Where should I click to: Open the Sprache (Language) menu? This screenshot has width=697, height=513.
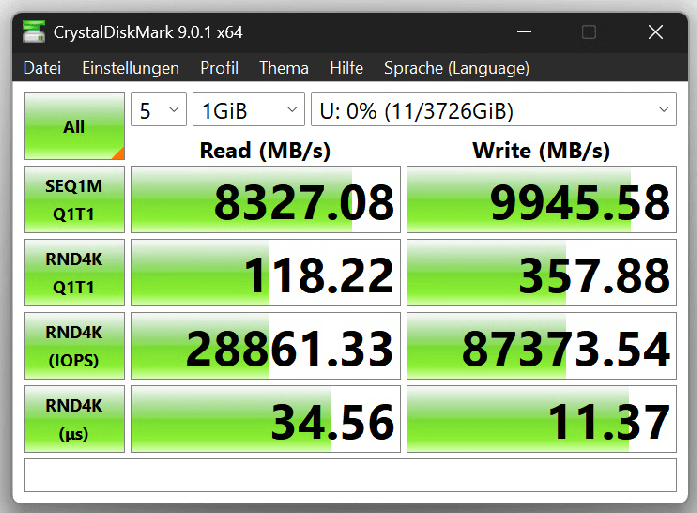click(457, 68)
